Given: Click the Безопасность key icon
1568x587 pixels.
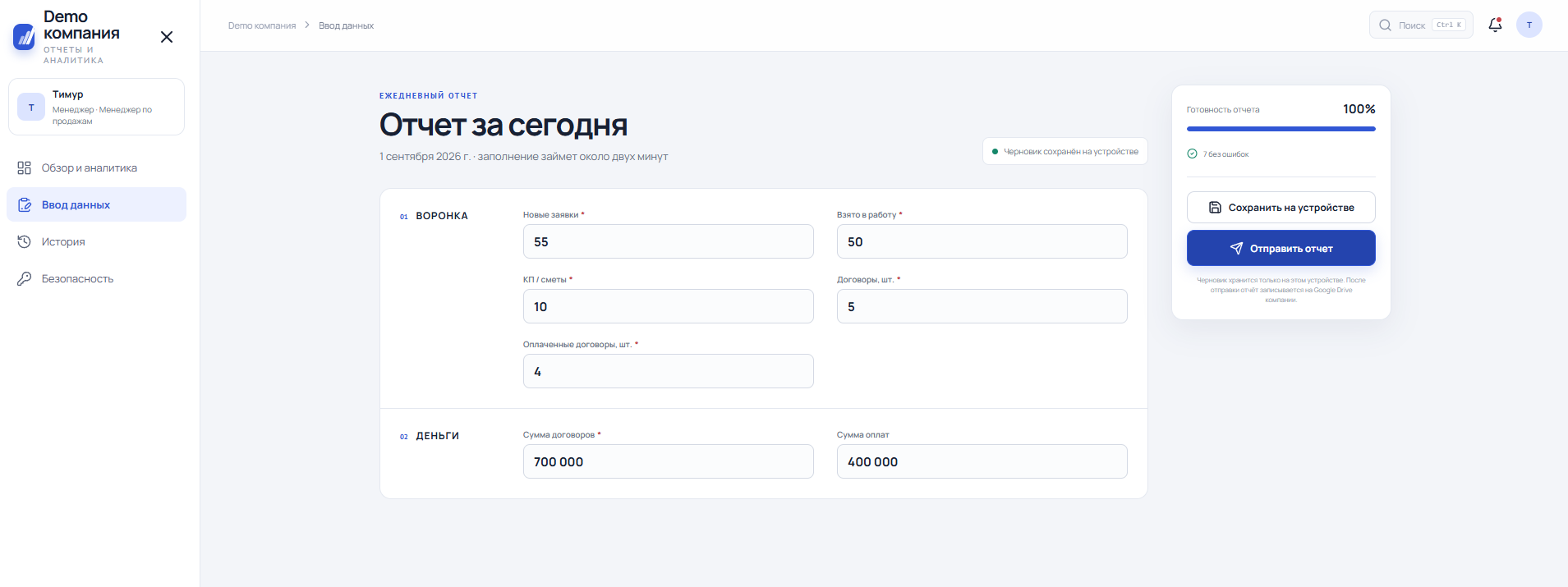Looking at the screenshot, I should [x=25, y=278].
